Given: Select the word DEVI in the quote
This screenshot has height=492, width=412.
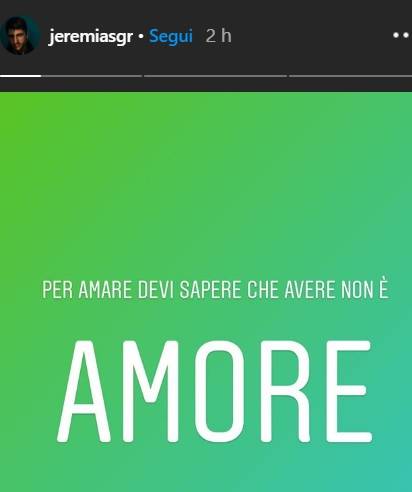Looking at the screenshot, I should [156, 290].
